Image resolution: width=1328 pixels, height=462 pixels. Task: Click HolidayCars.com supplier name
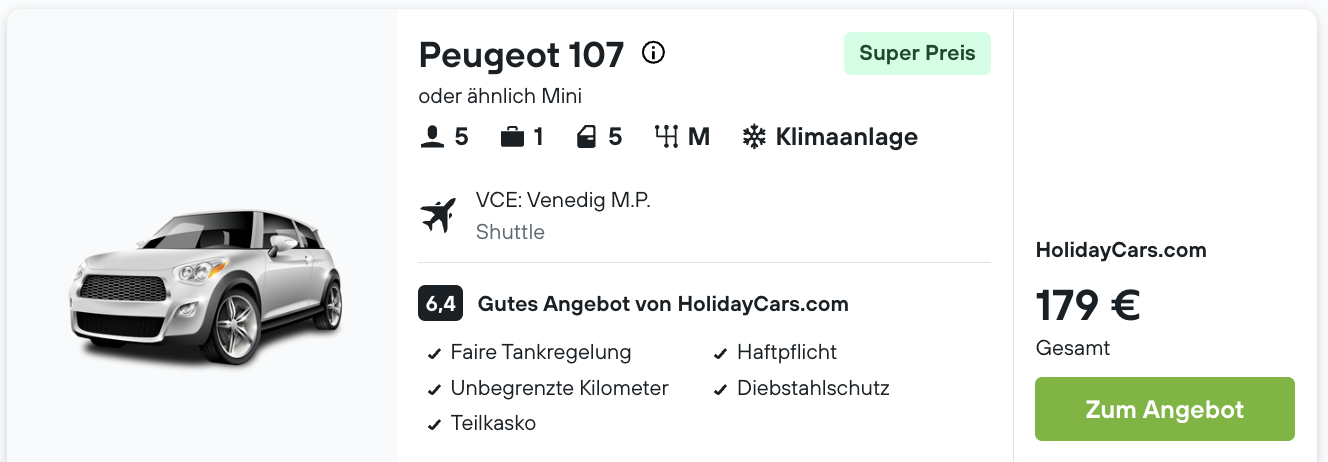(1121, 250)
